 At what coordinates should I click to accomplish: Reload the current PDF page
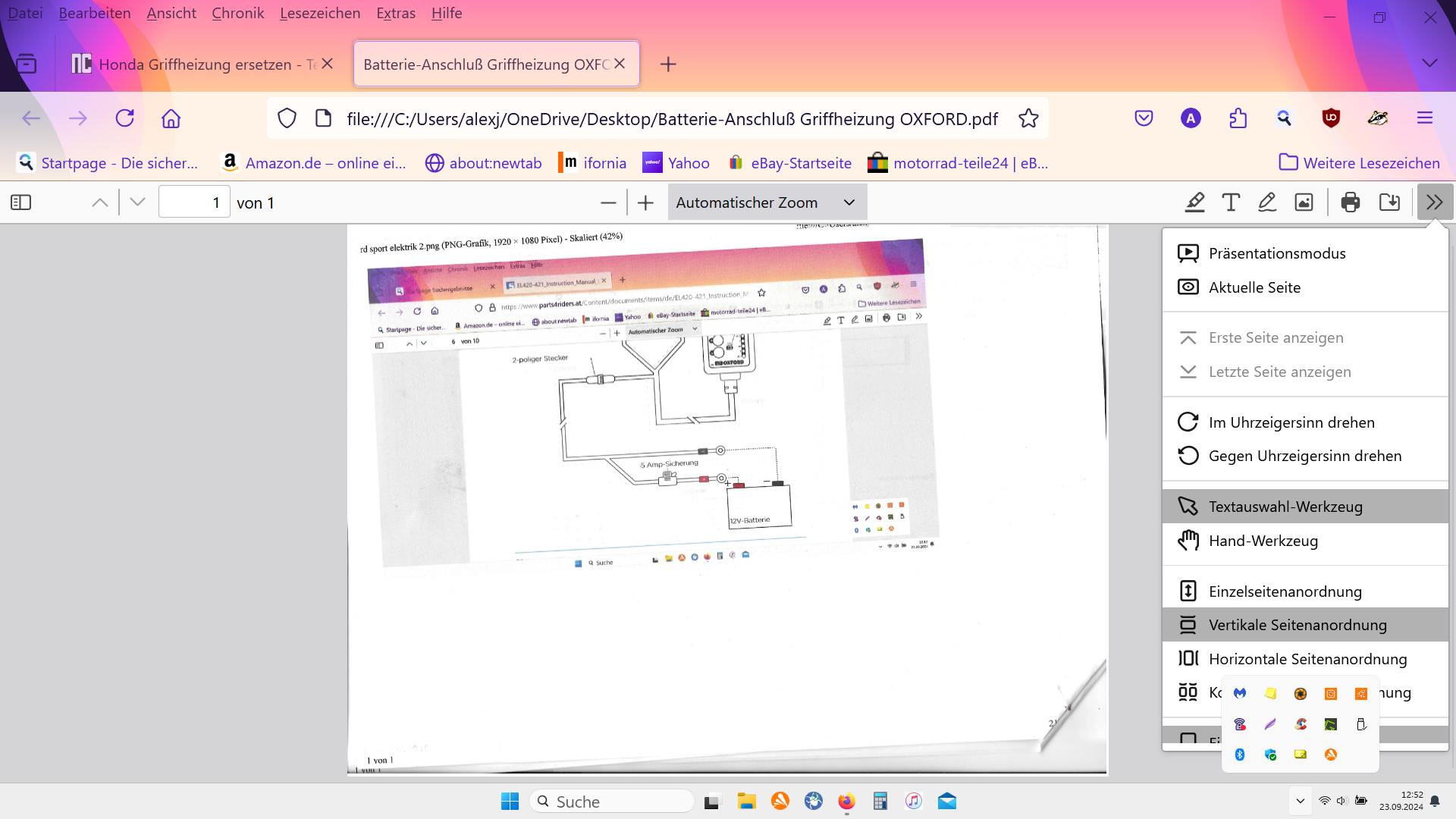[x=124, y=118]
